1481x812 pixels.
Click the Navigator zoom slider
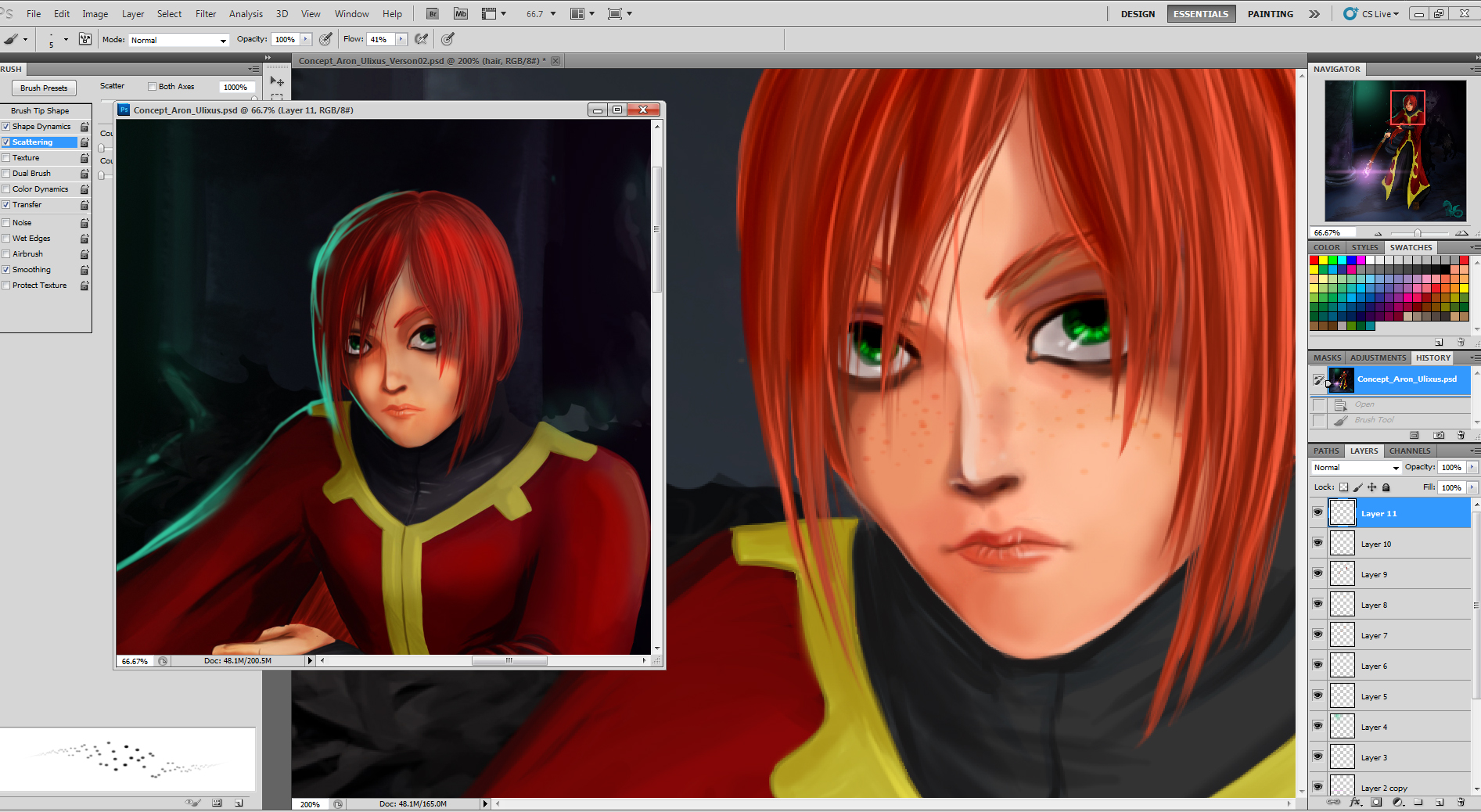coord(1418,233)
